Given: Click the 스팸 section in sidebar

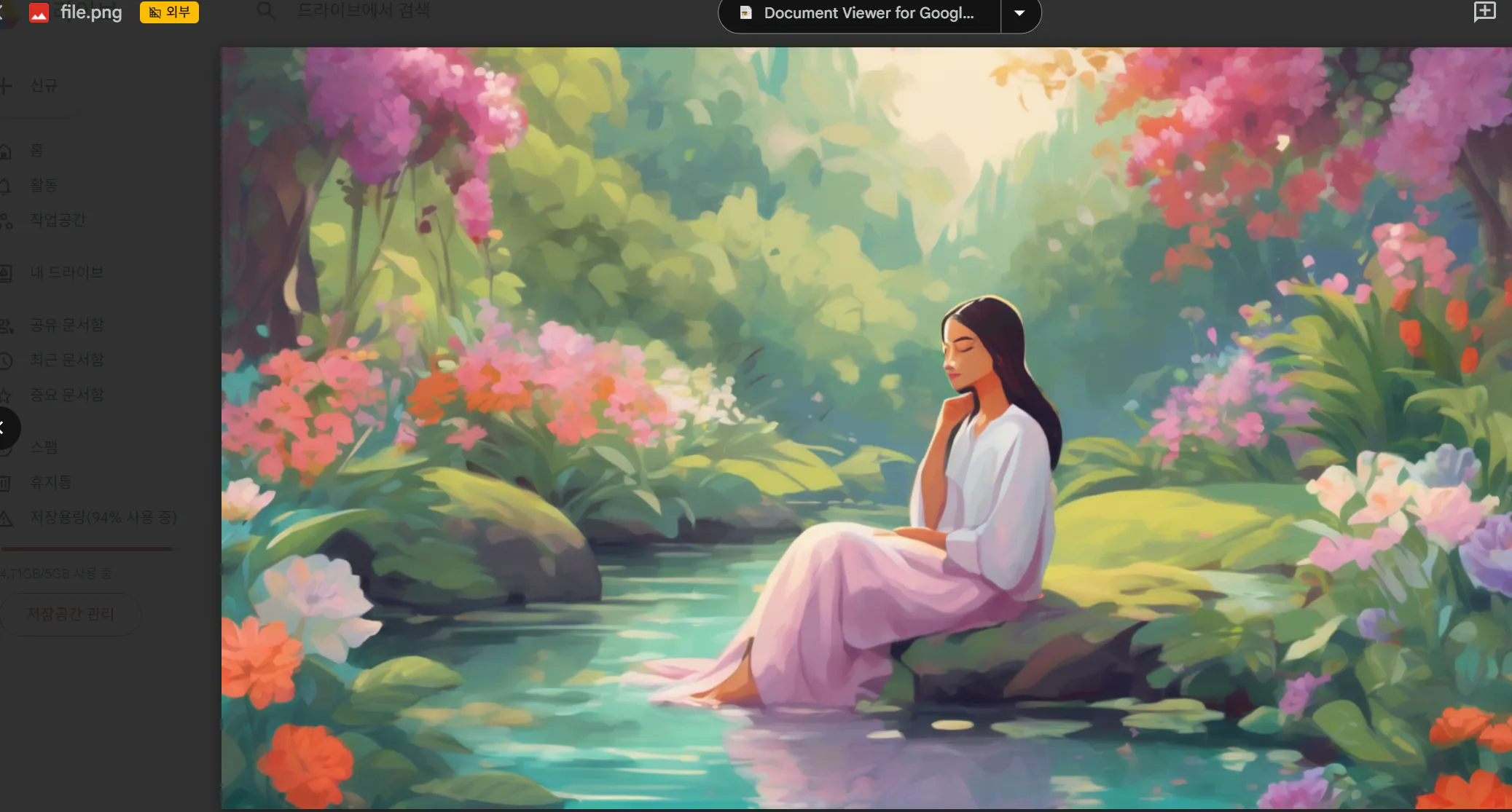Looking at the screenshot, I should [42, 447].
